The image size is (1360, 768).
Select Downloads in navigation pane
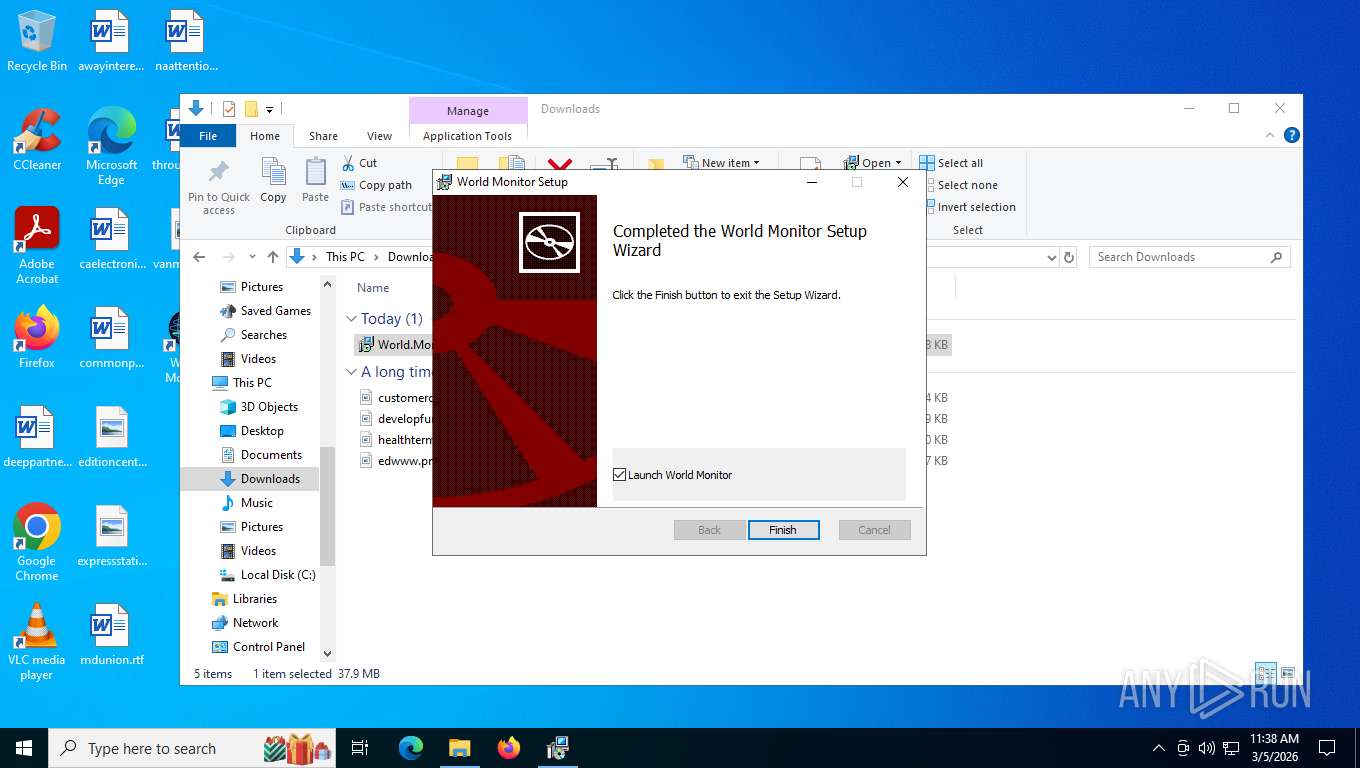(x=260, y=479)
